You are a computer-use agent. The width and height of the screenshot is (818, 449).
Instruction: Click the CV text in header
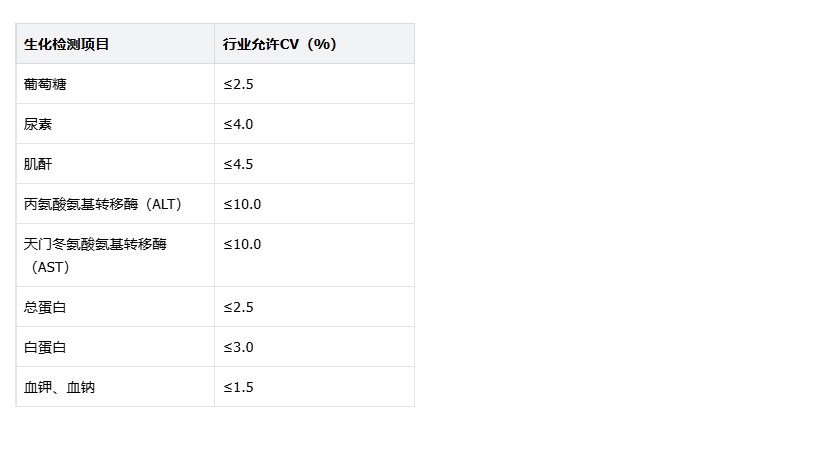[290, 44]
